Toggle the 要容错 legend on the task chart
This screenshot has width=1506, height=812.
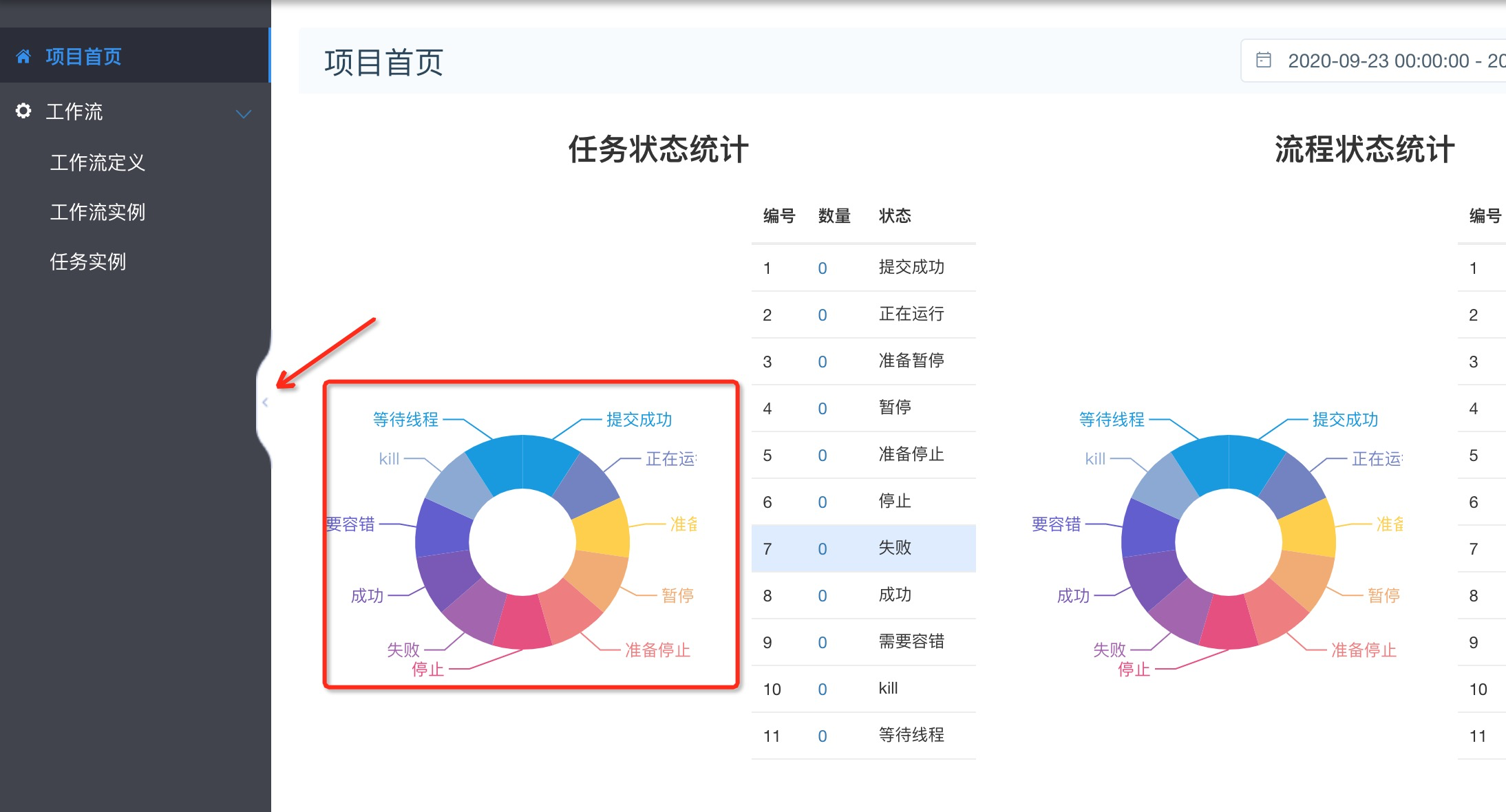[351, 524]
